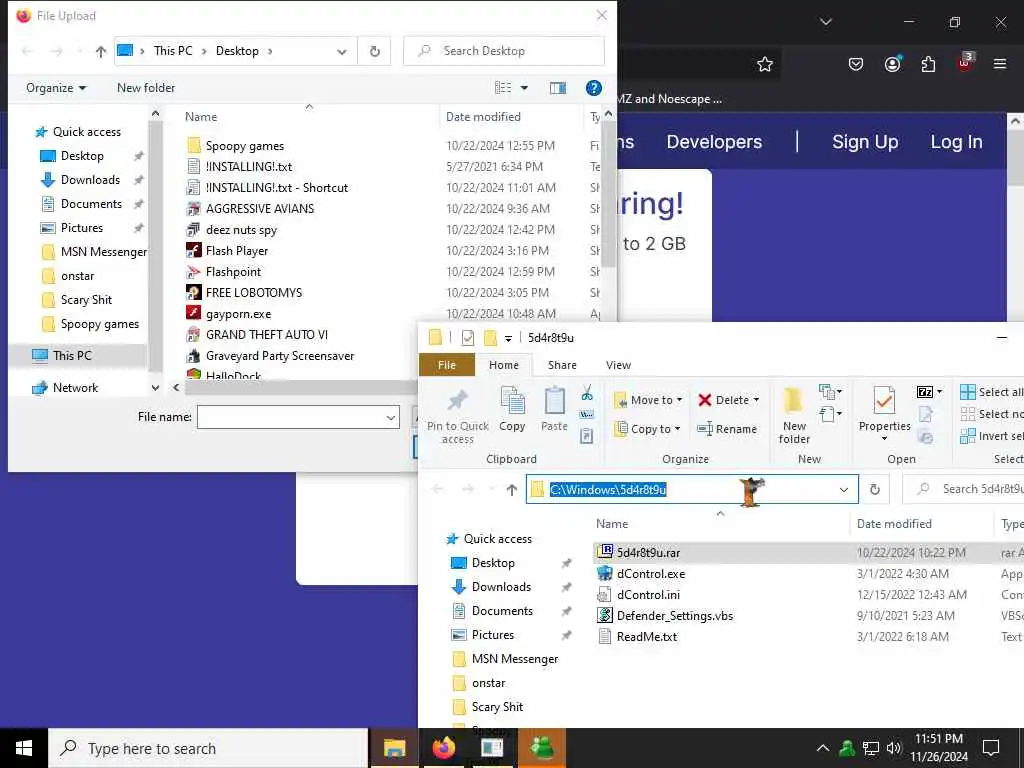Click Log In on the website
This screenshot has width=1024, height=768.
click(956, 142)
